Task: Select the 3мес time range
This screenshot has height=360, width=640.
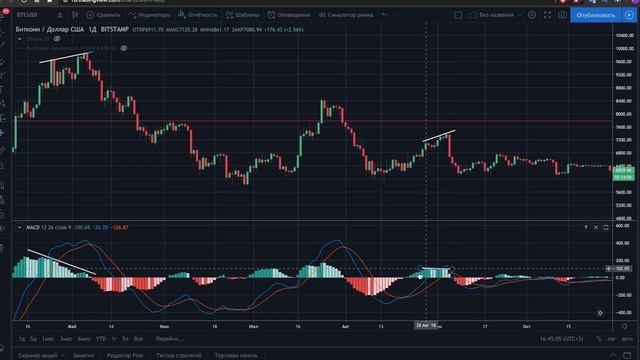Action: point(66,339)
